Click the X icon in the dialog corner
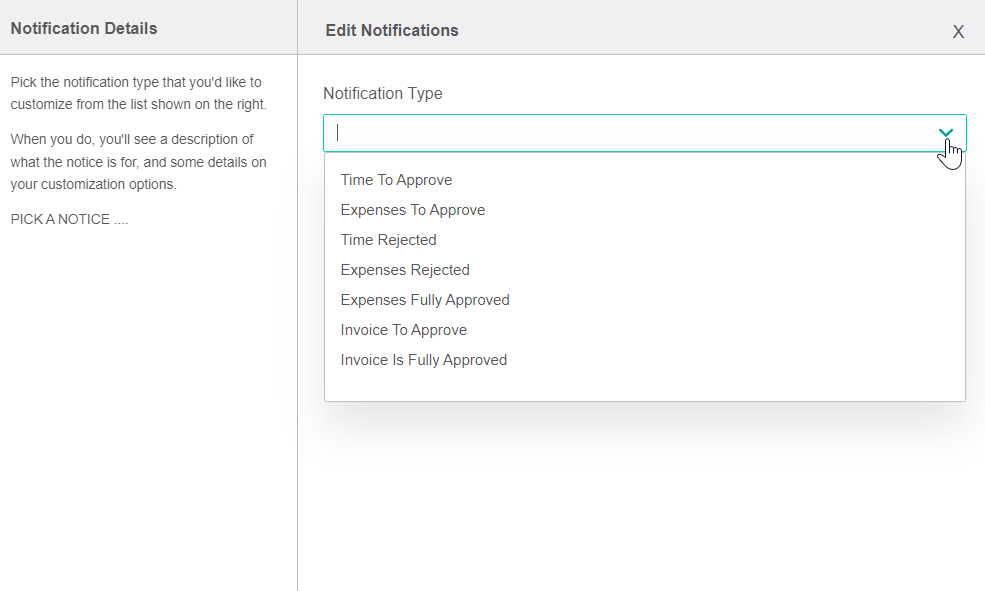This screenshot has width=985, height=591. 957,31
